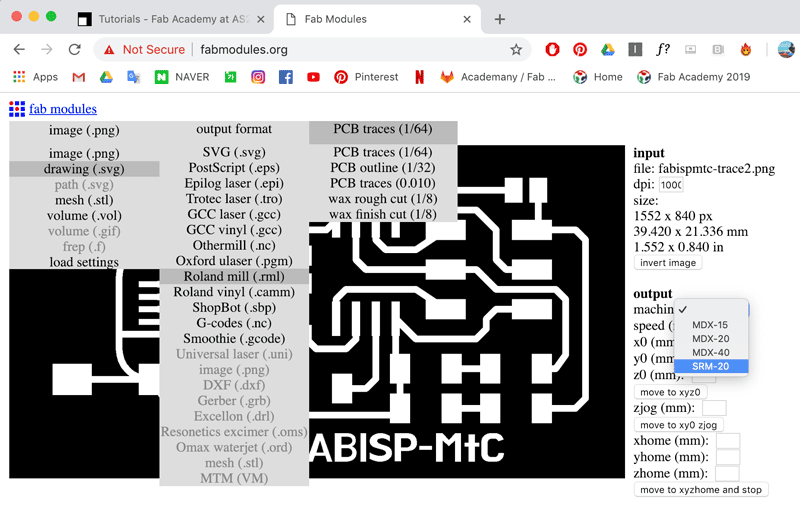Bookmark this page with the star icon
The width and height of the screenshot is (800, 517).
point(516,50)
